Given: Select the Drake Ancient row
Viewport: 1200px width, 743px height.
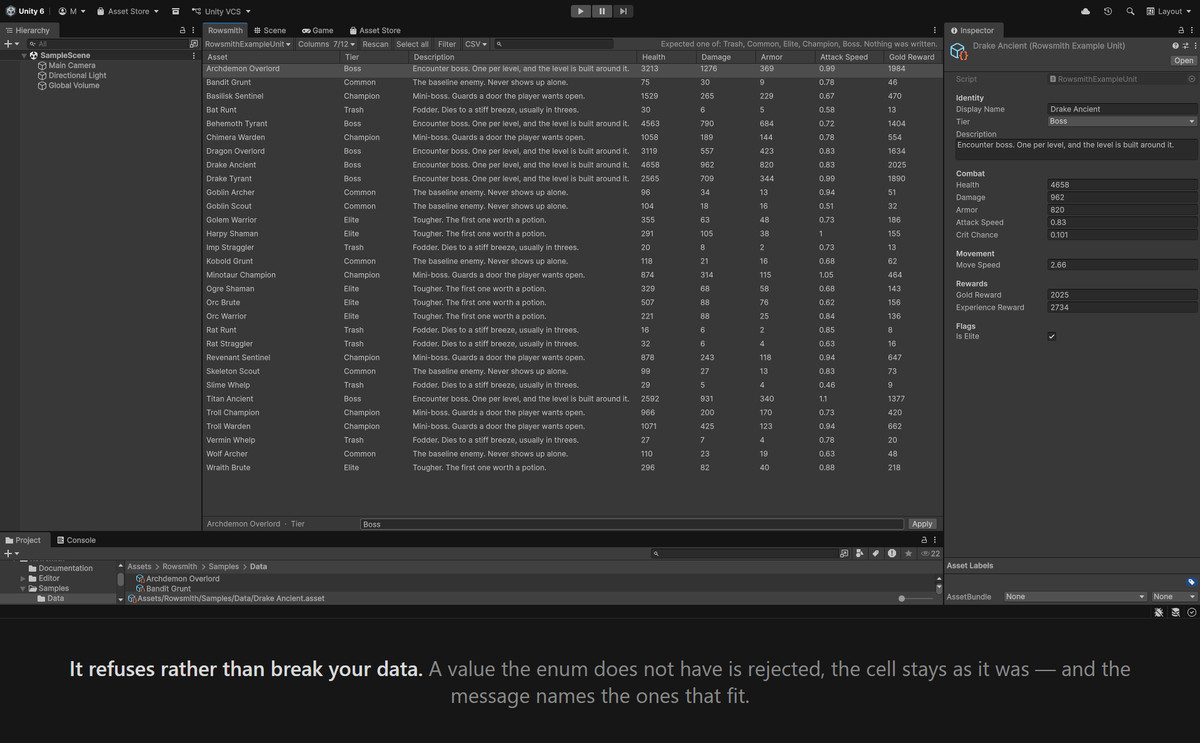Looking at the screenshot, I should click(x=571, y=165).
